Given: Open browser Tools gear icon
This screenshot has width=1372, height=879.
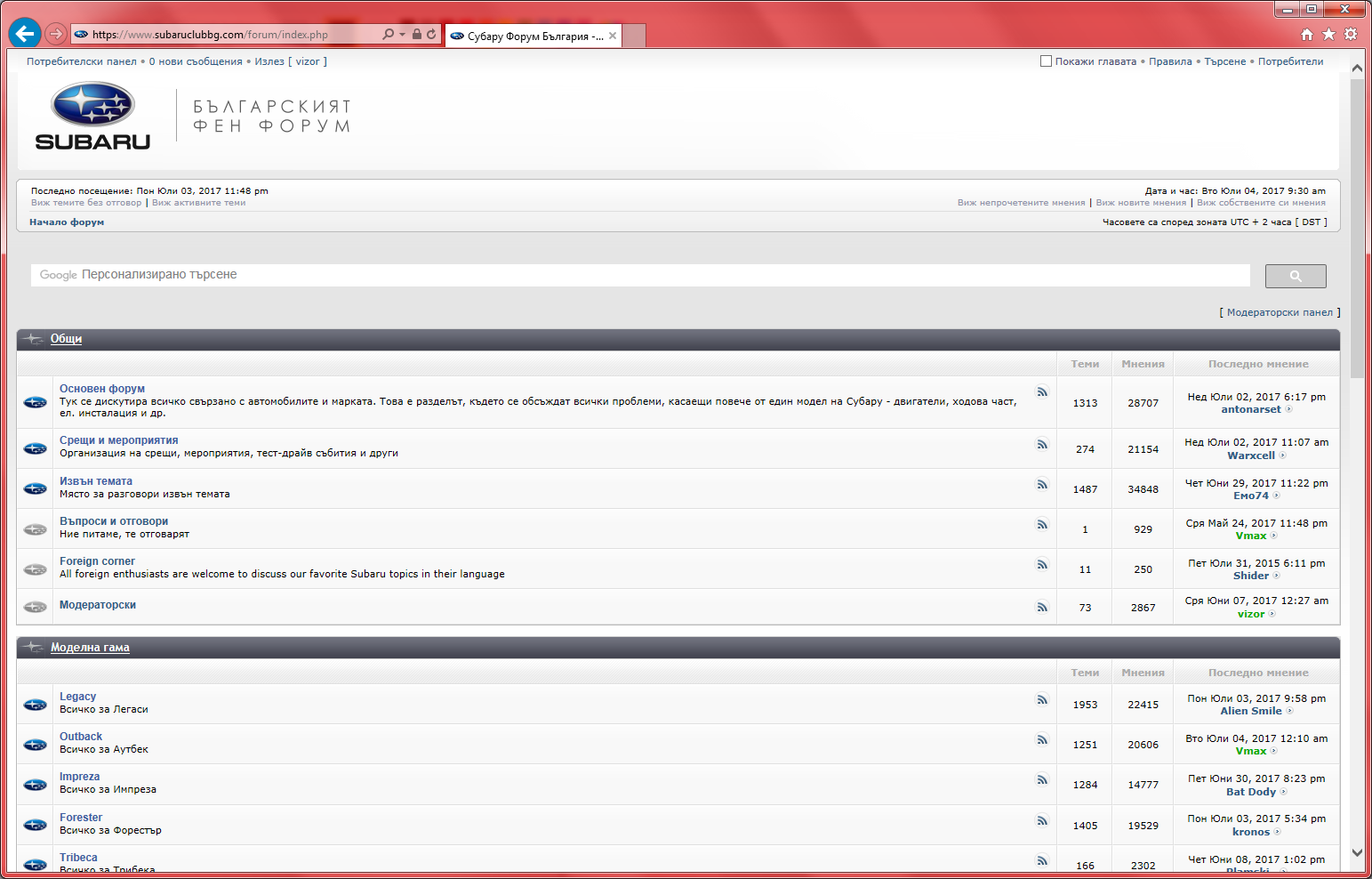Looking at the screenshot, I should click(x=1351, y=34).
